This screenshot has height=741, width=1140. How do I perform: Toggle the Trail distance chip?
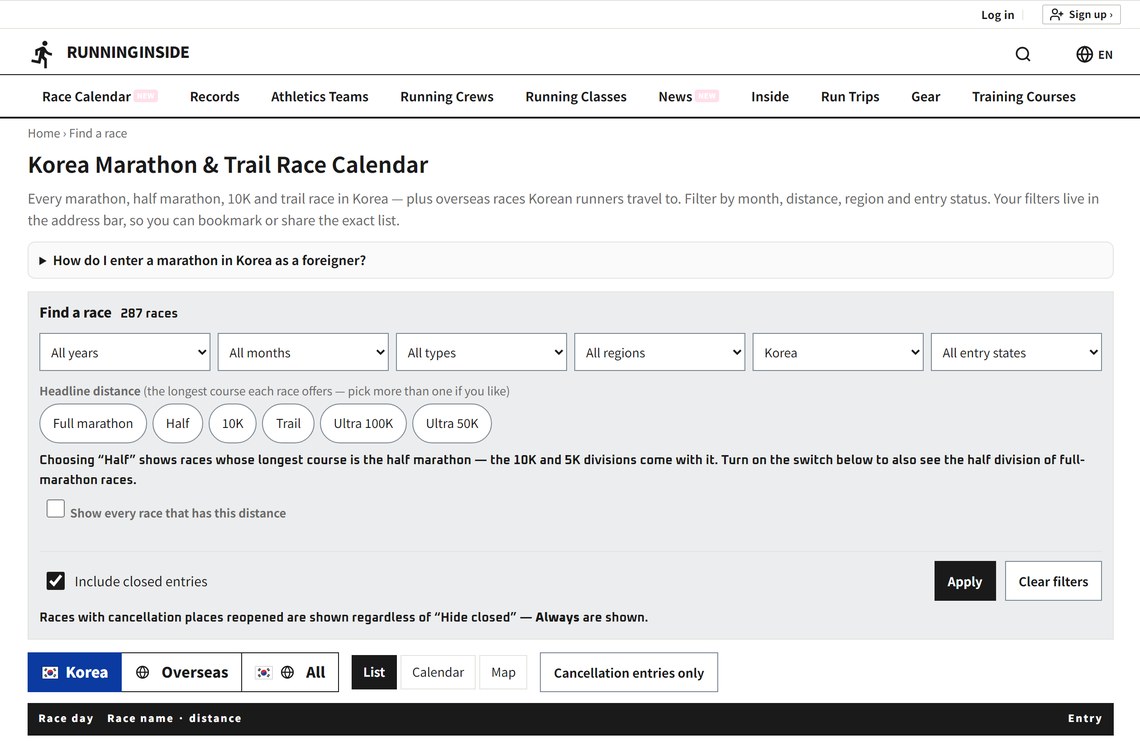288,423
